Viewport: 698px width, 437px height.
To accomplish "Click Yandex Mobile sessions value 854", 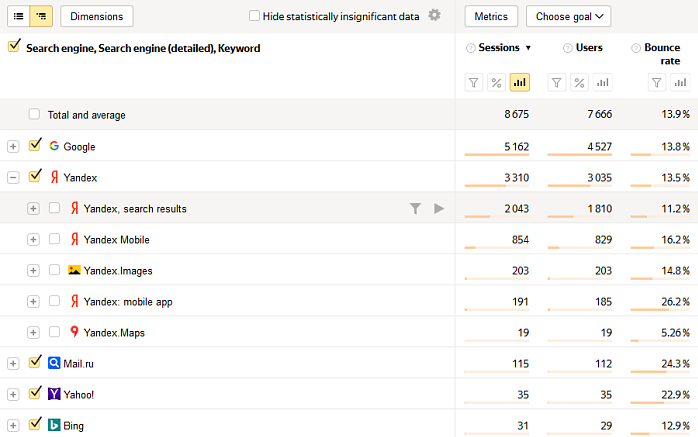I will (520, 239).
